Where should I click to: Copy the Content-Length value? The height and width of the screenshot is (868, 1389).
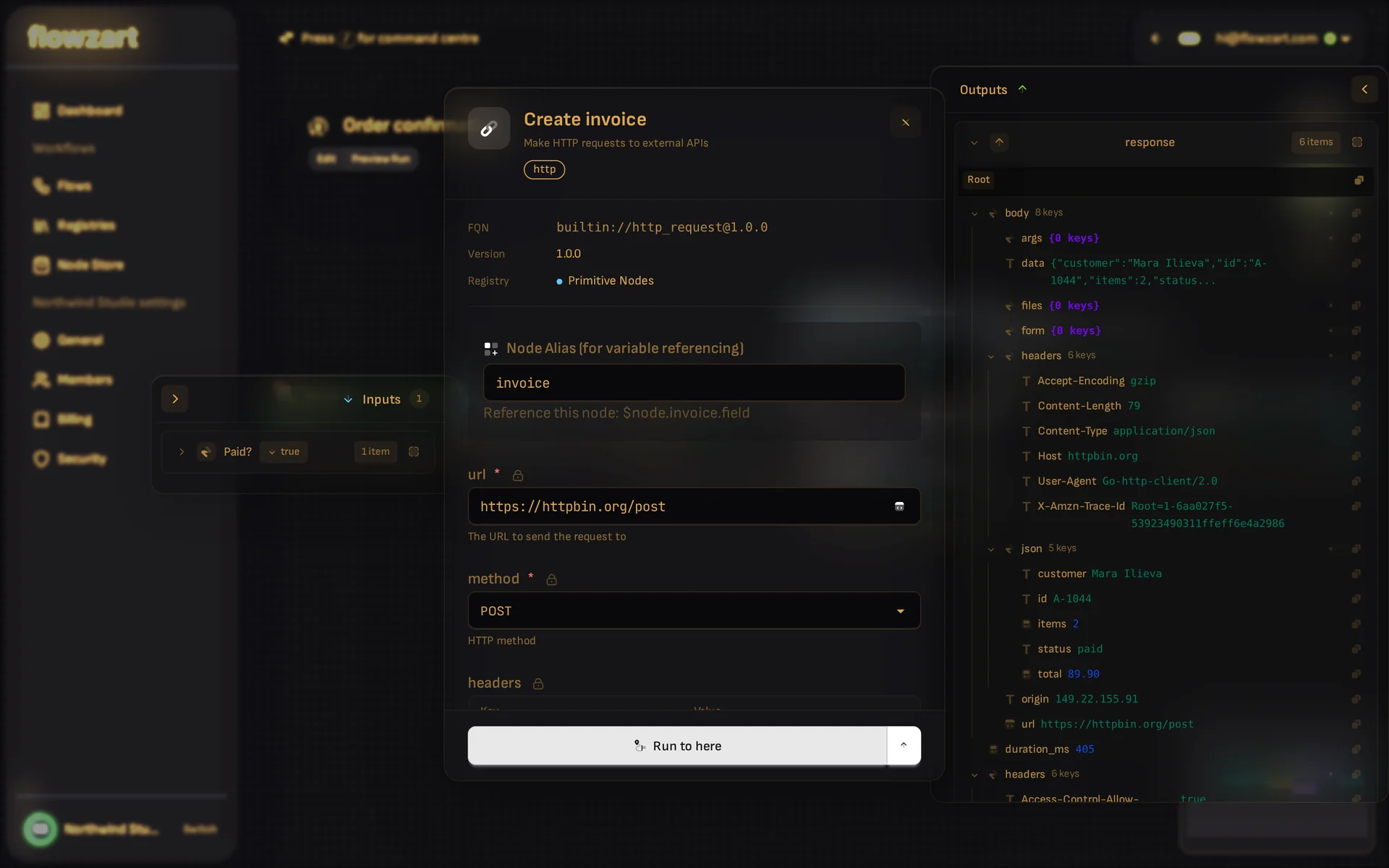click(1356, 406)
